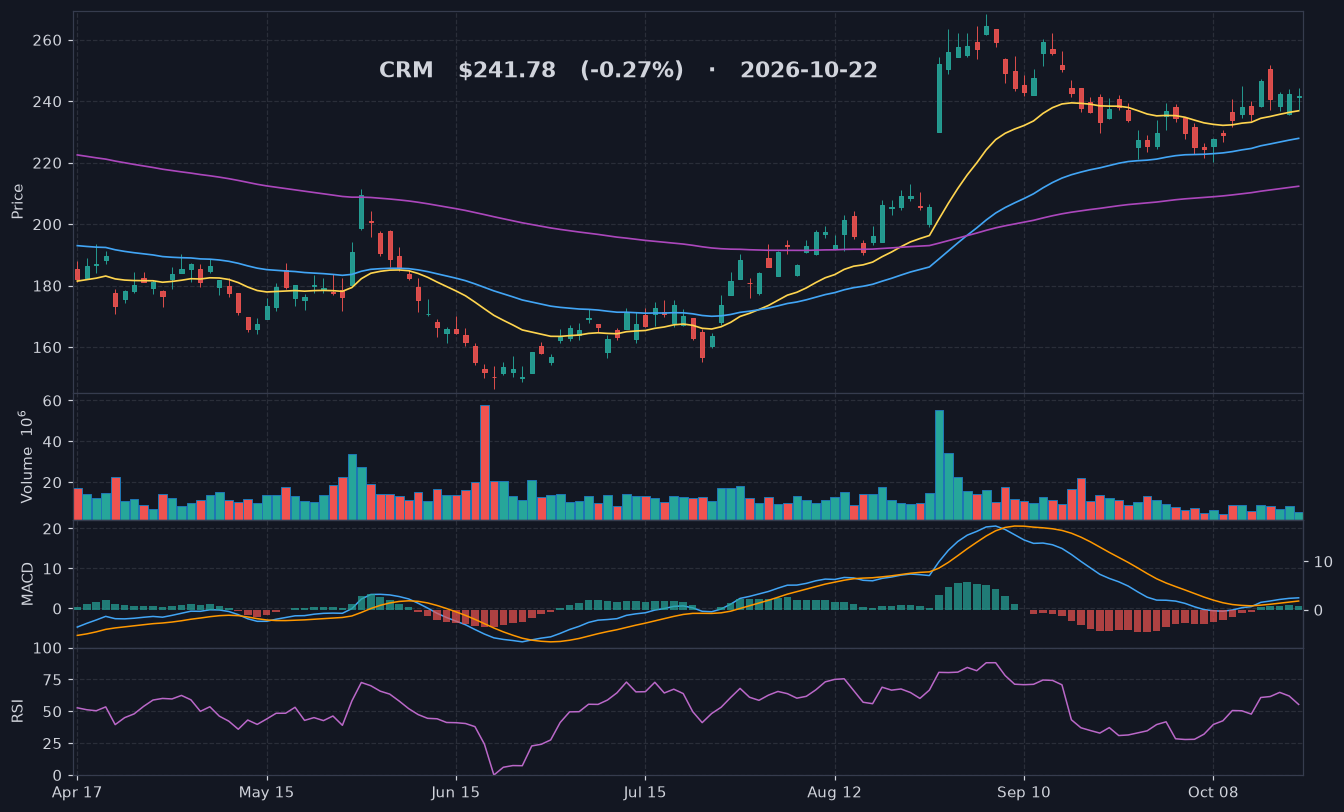This screenshot has height=812, width=1344.
Task: Click the large late-August gap-up green candle
Action: 939,98
